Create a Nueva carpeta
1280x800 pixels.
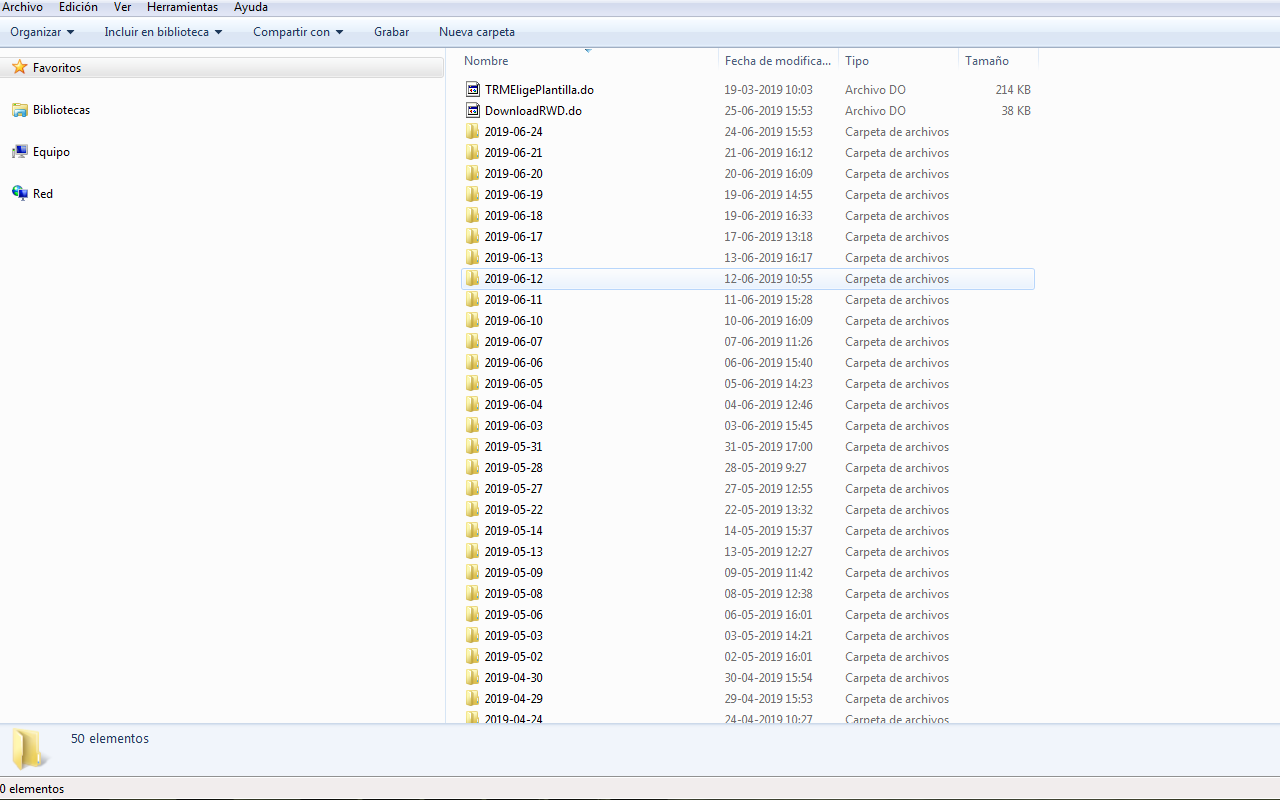click(477, 32)
